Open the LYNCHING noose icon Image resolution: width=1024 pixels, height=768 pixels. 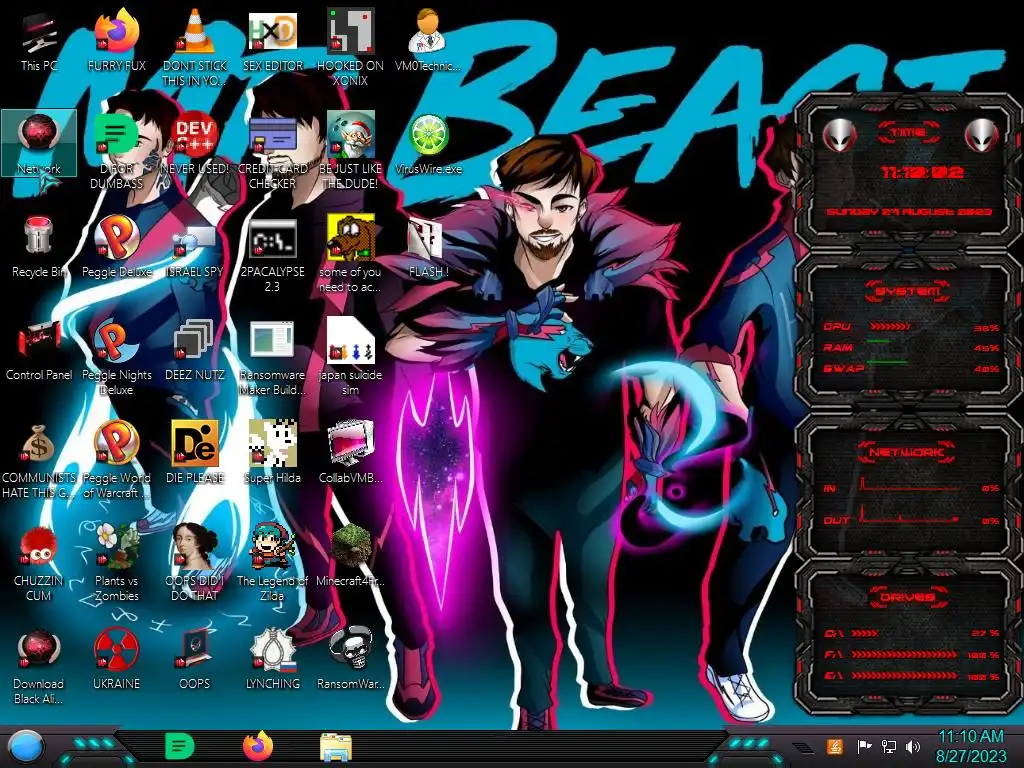pos(273,658)
